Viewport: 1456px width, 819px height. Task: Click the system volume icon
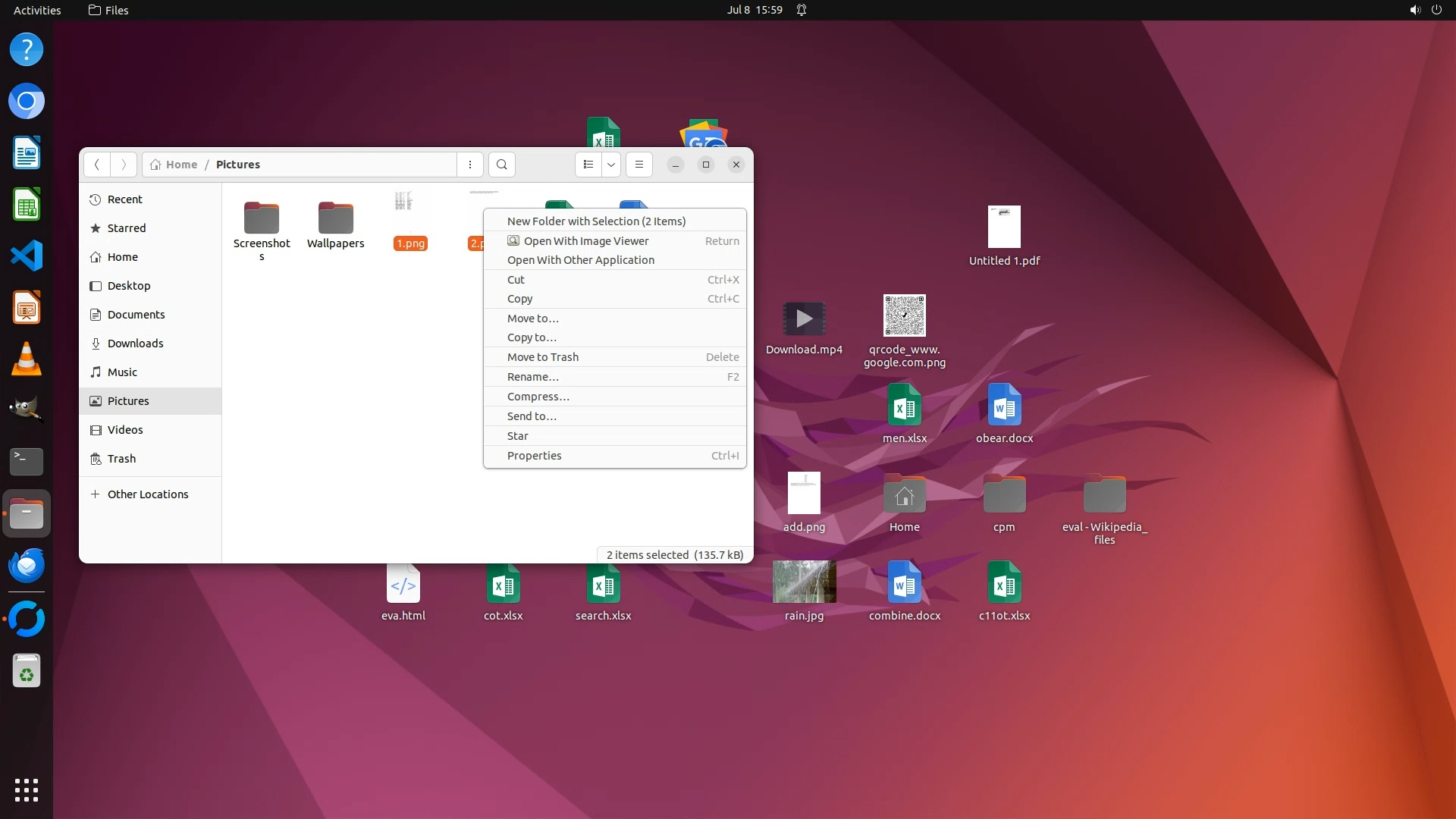[1414, 10]
